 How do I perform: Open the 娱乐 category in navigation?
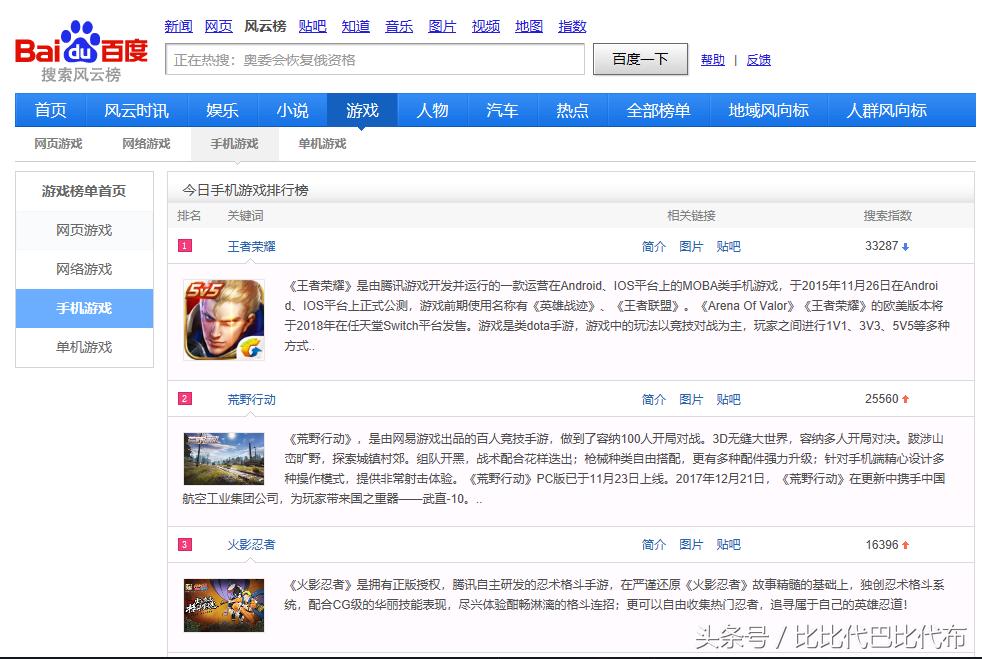pos(222,111)
